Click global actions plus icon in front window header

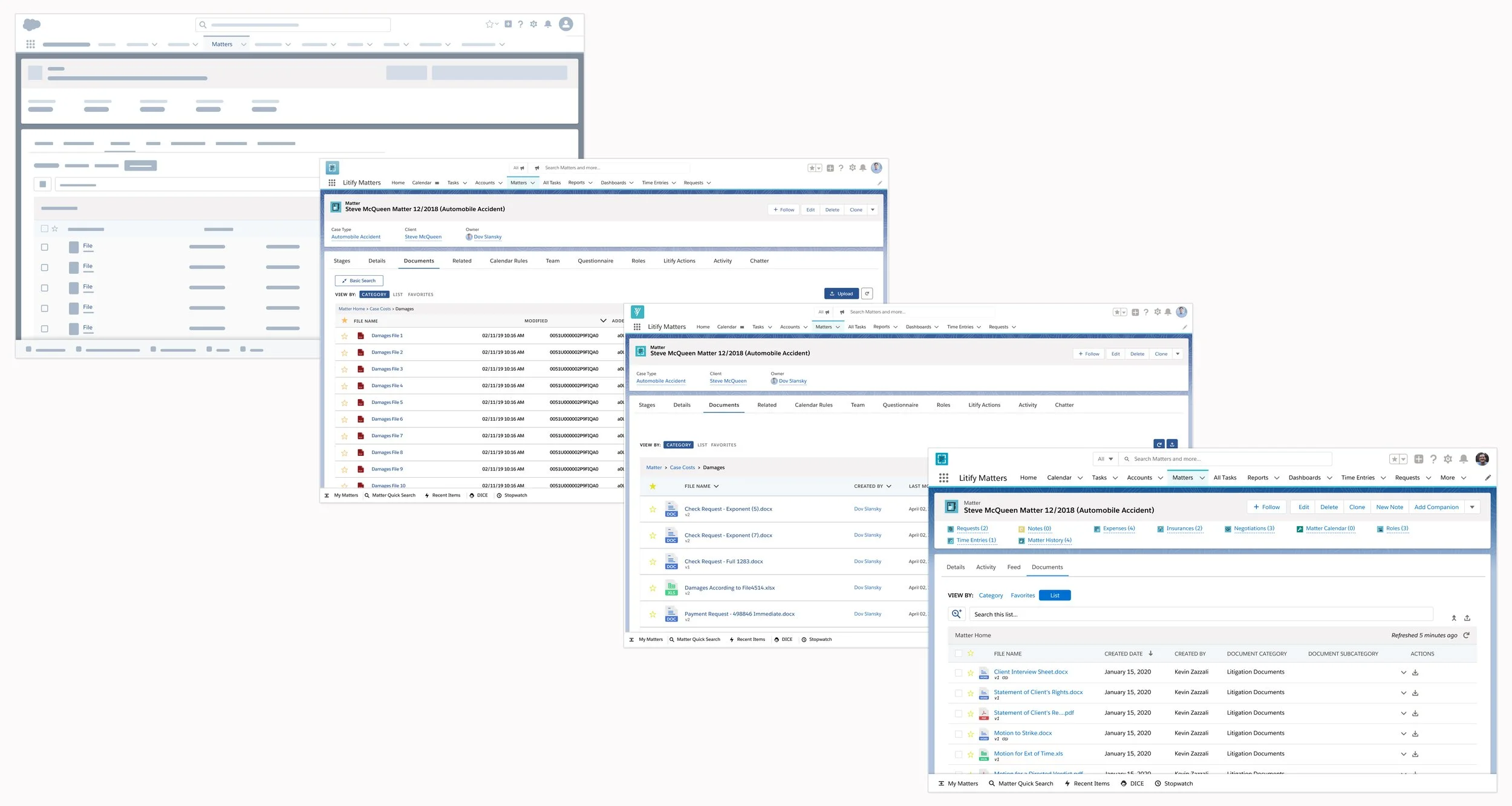(1419, 459)
